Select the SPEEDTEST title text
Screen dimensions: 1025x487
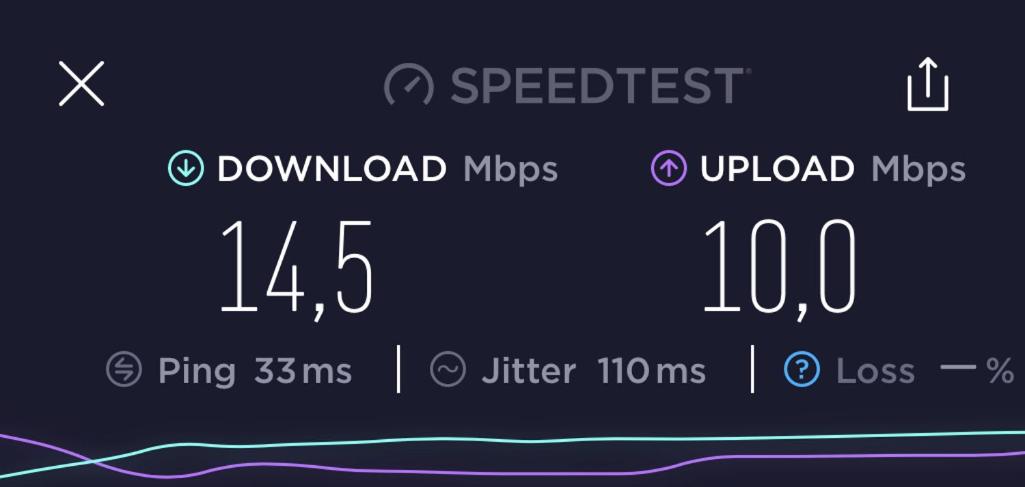597,86
